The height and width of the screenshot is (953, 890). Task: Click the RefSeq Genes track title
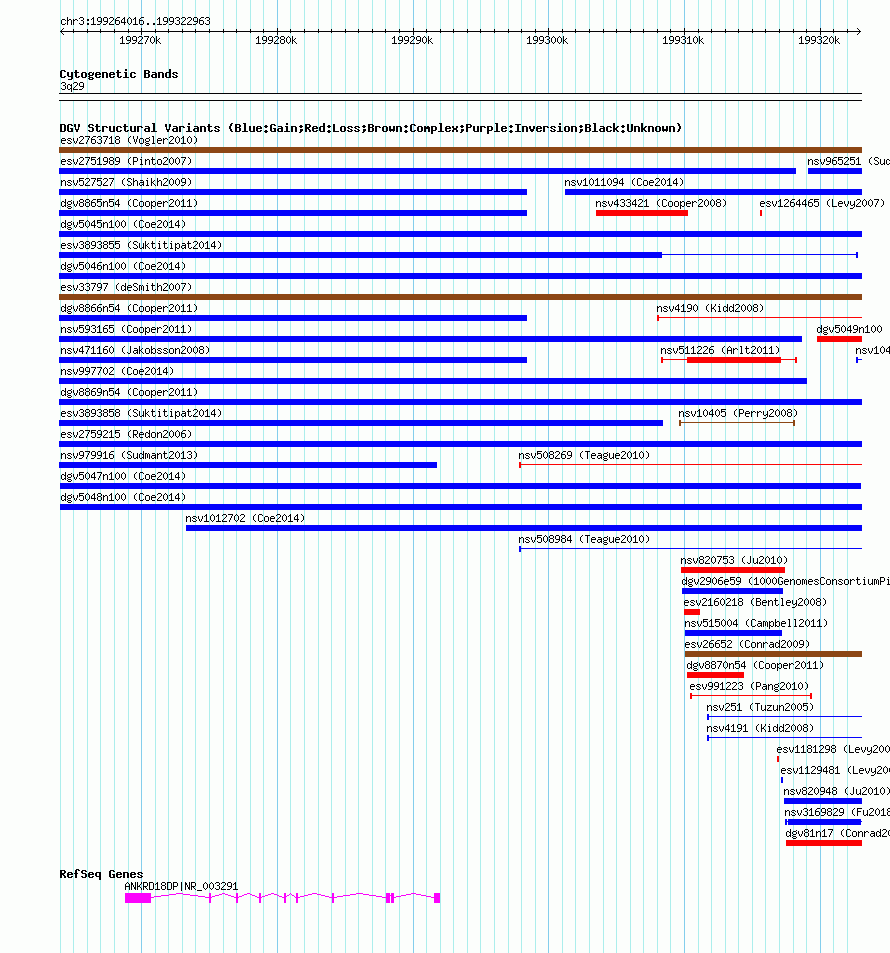[101, 874]
